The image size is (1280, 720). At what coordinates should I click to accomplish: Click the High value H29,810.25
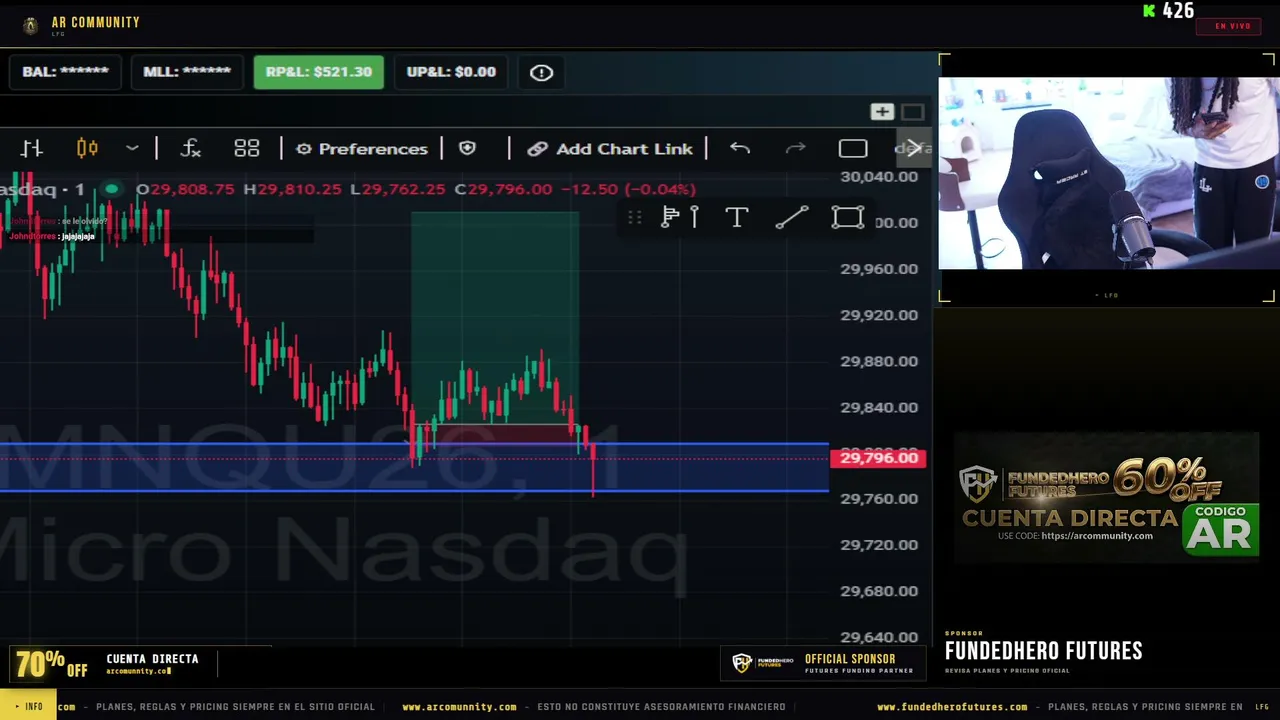pyautogui.click(x=292, y=189)
